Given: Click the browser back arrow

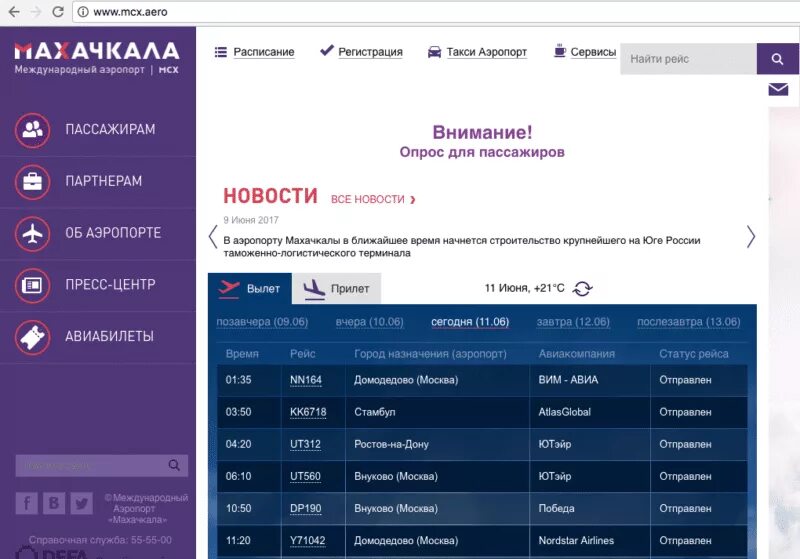Looking at the screenshot, I should click(14, 12).
